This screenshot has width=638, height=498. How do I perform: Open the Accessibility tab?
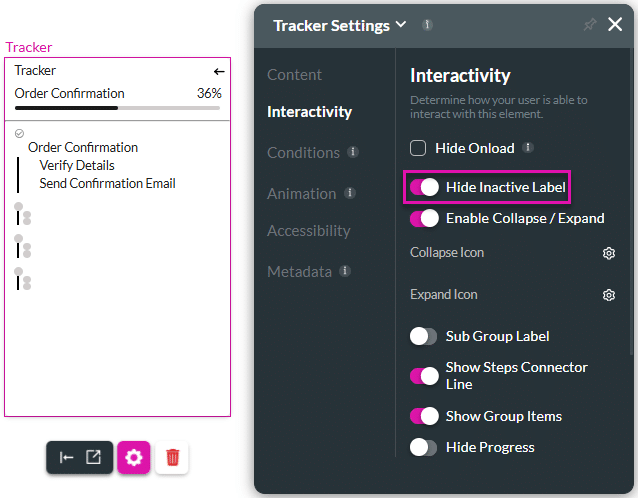point(309,231)
